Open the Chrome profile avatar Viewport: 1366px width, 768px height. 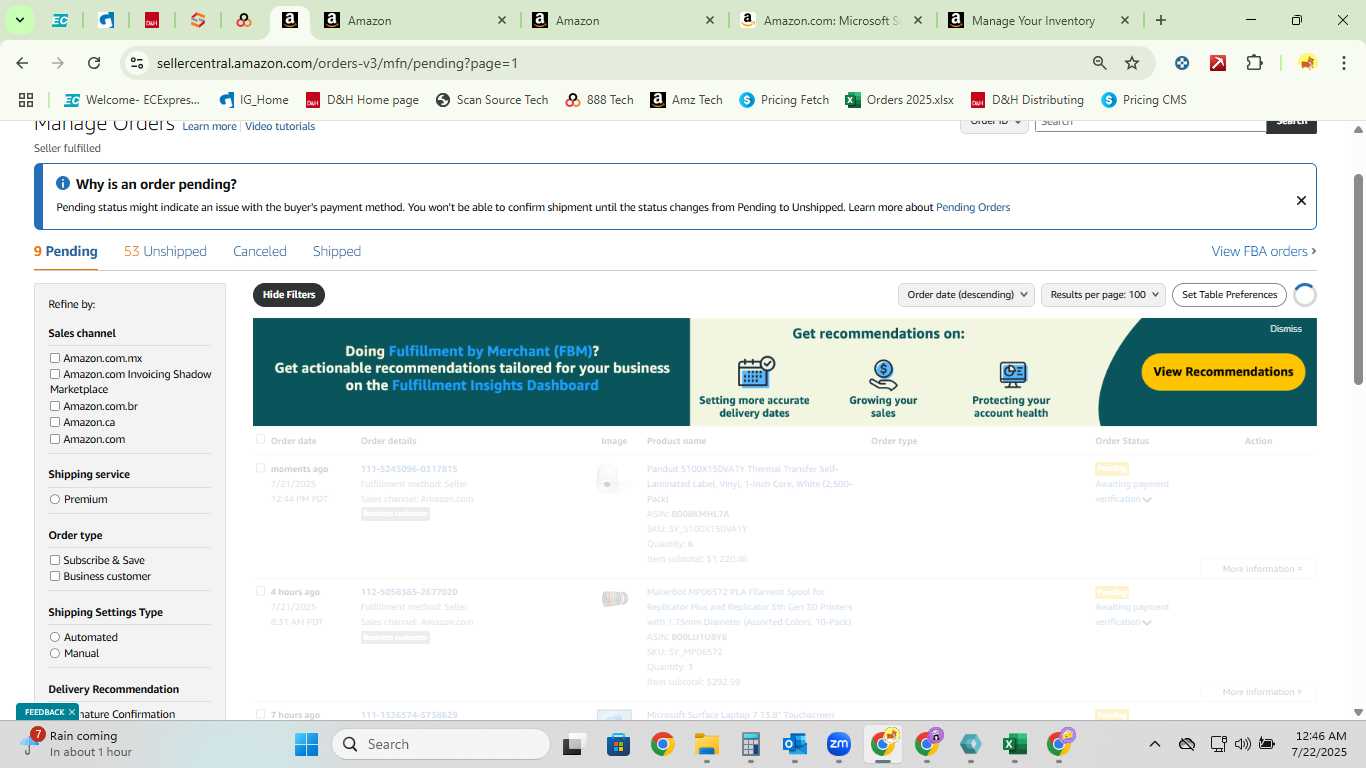[1307, 63]
